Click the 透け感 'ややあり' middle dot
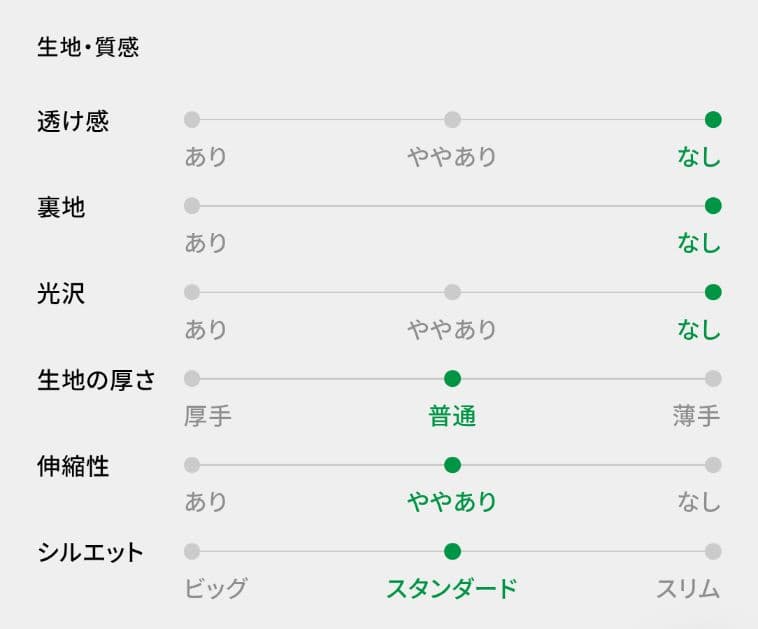This screenshot has height=629, width=758. 452,120
